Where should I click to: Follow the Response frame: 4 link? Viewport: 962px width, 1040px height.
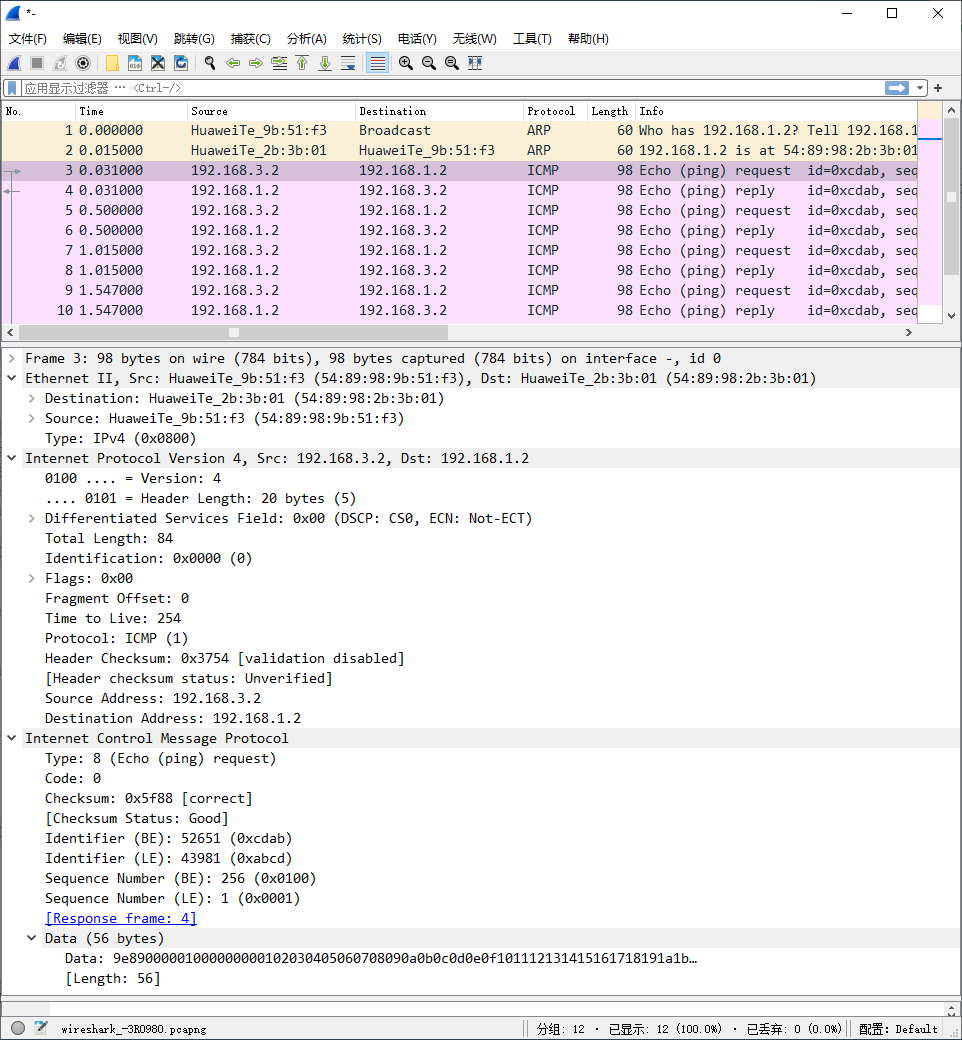(x=121, y=918)
